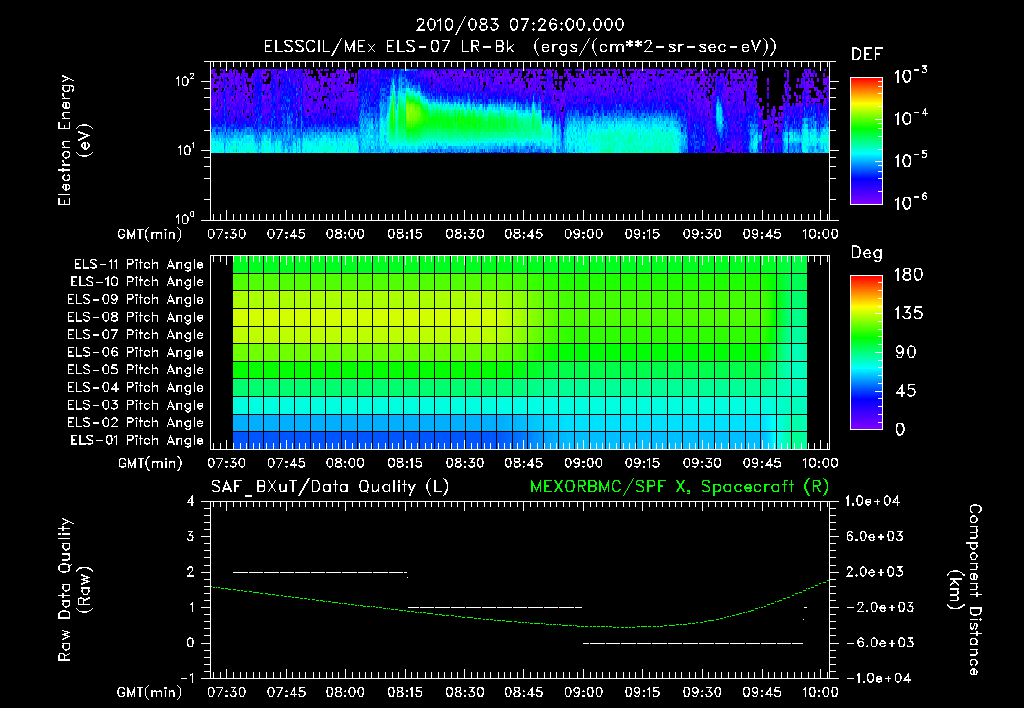The width and height of the screenshot is (1024, 708).
Task: Click the 09:45 label under the bottom plot
Action: coord(761,692)
